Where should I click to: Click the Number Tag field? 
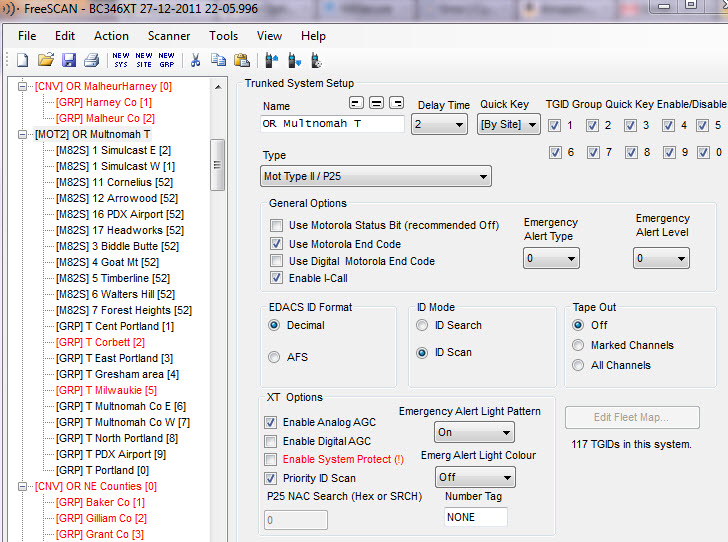pyautogui.click(x=475, y=517)
